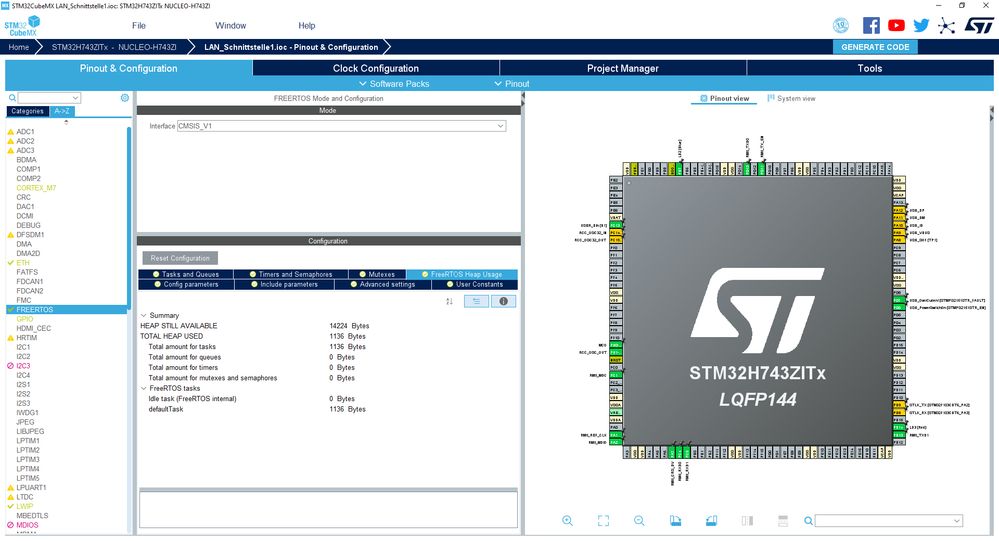
Task: Open the ST Twitter icon
Action: point(921,25)
